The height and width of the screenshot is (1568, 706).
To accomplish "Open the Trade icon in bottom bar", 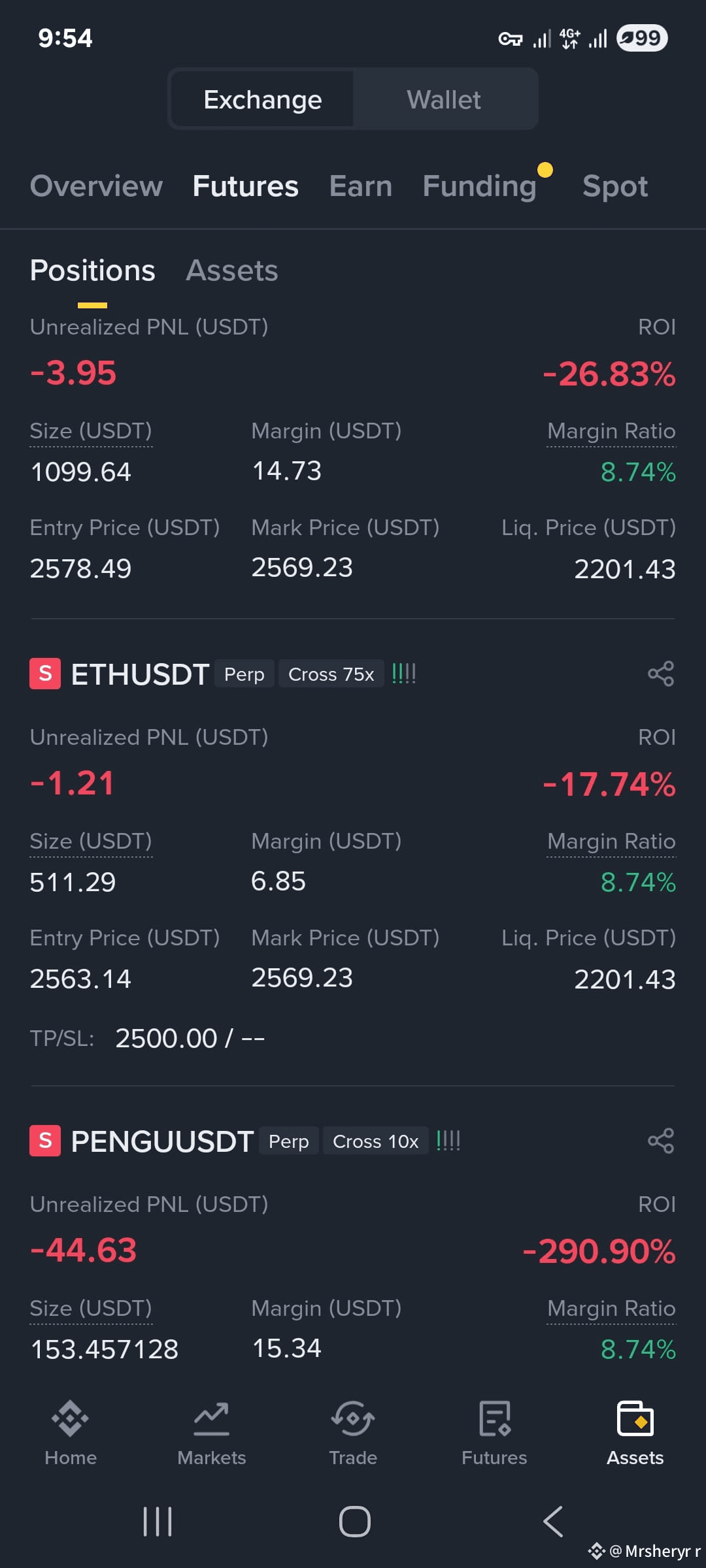I will 353,1418.
